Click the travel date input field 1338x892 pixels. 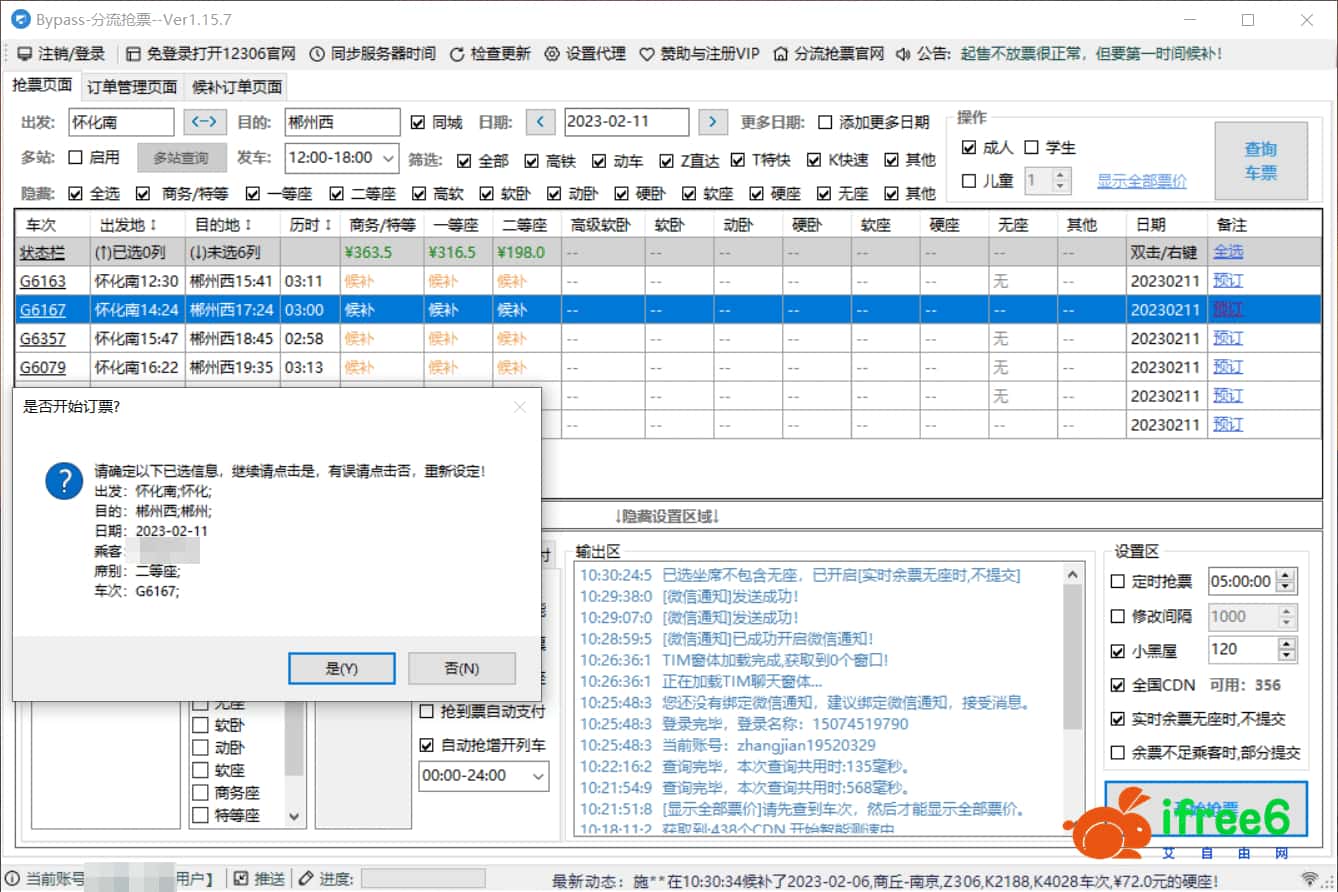[626, 122]
